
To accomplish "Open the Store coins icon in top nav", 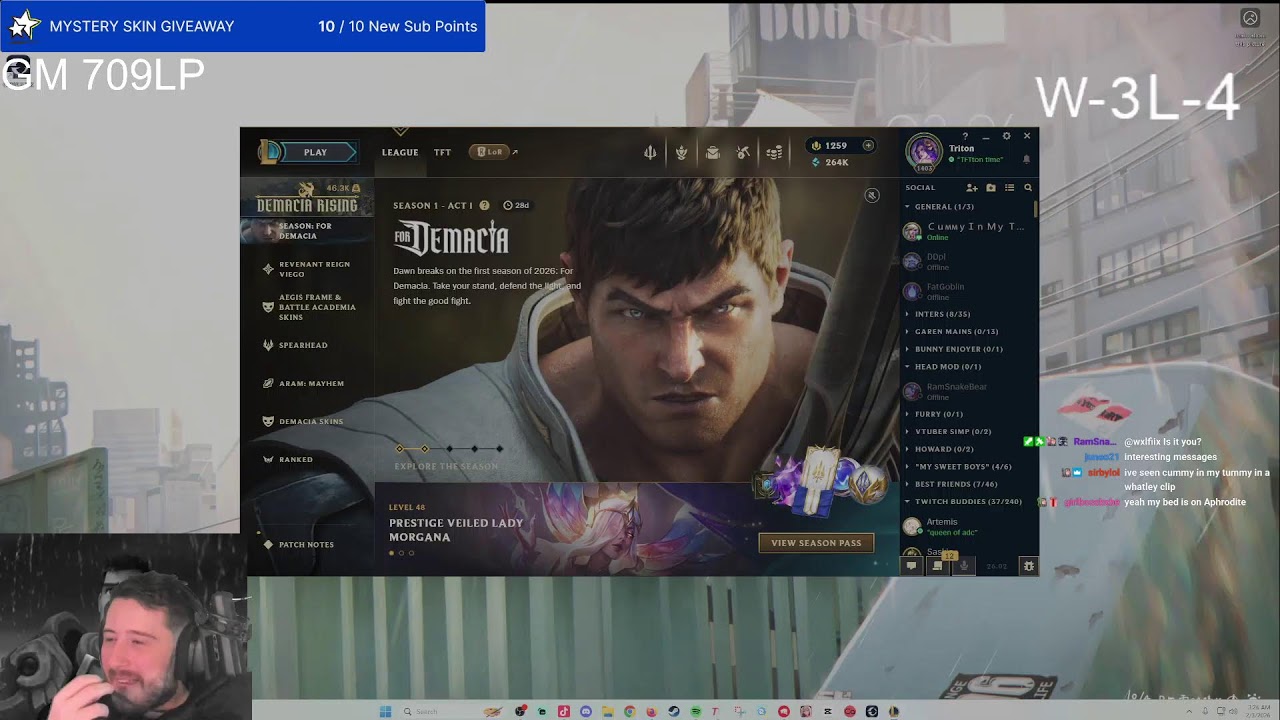I will point(774,153).
